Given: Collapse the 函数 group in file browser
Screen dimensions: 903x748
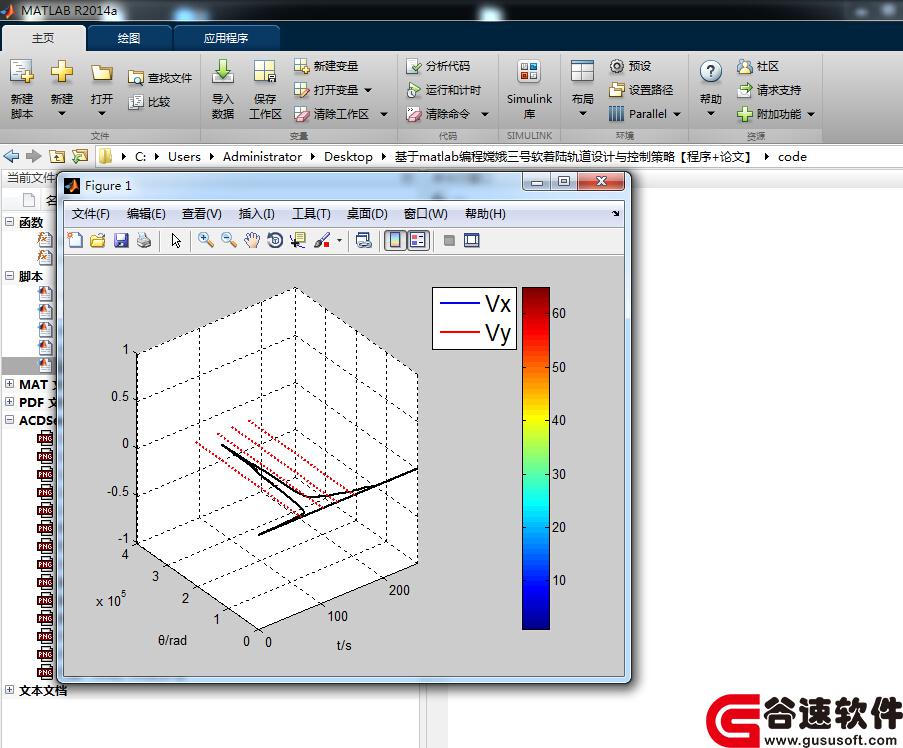Looking at the screenshot, I should [x=9, y=222].
